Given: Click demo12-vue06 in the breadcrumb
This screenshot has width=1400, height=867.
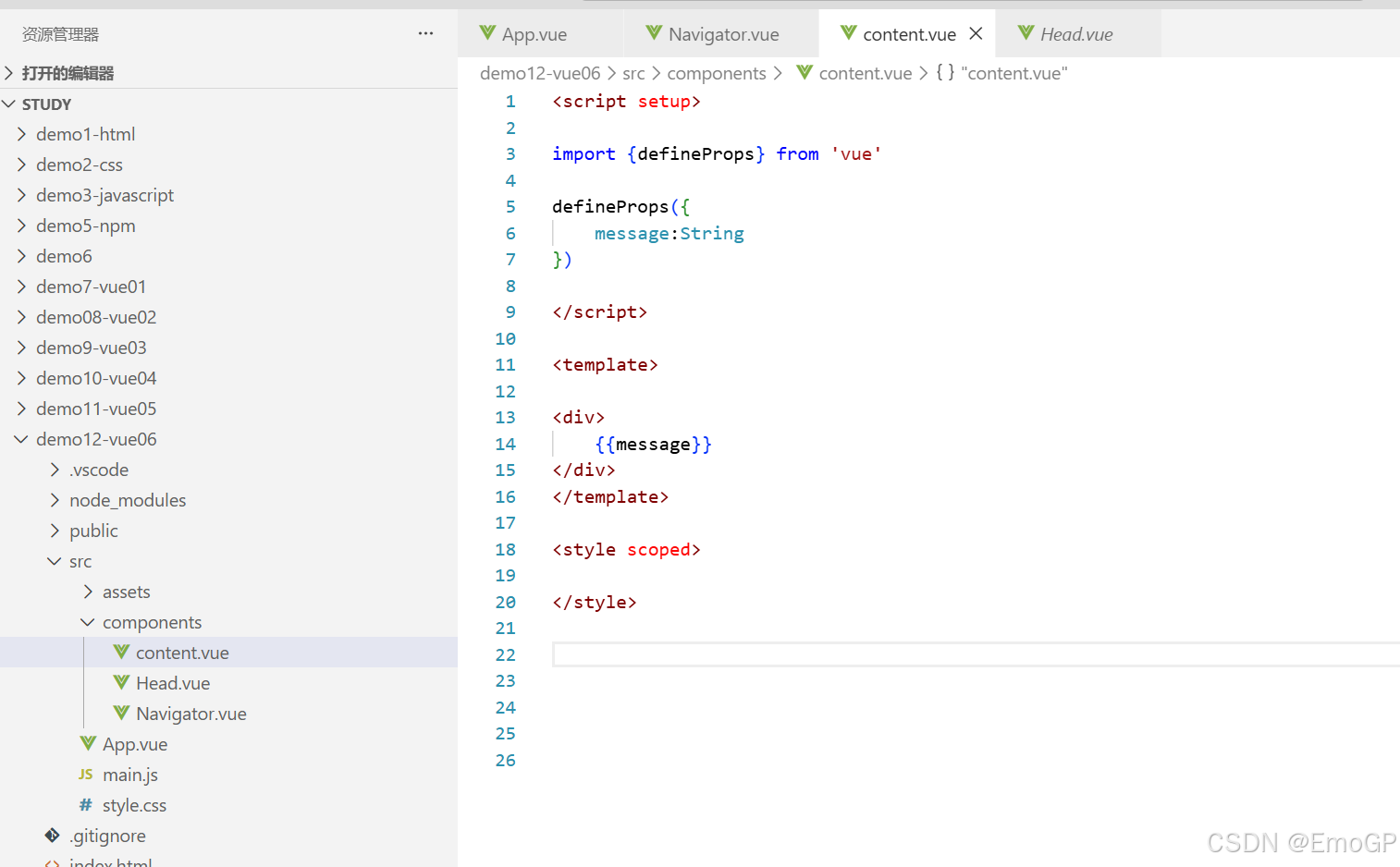Looking at the screenshot, I should [x=540, y=73].
